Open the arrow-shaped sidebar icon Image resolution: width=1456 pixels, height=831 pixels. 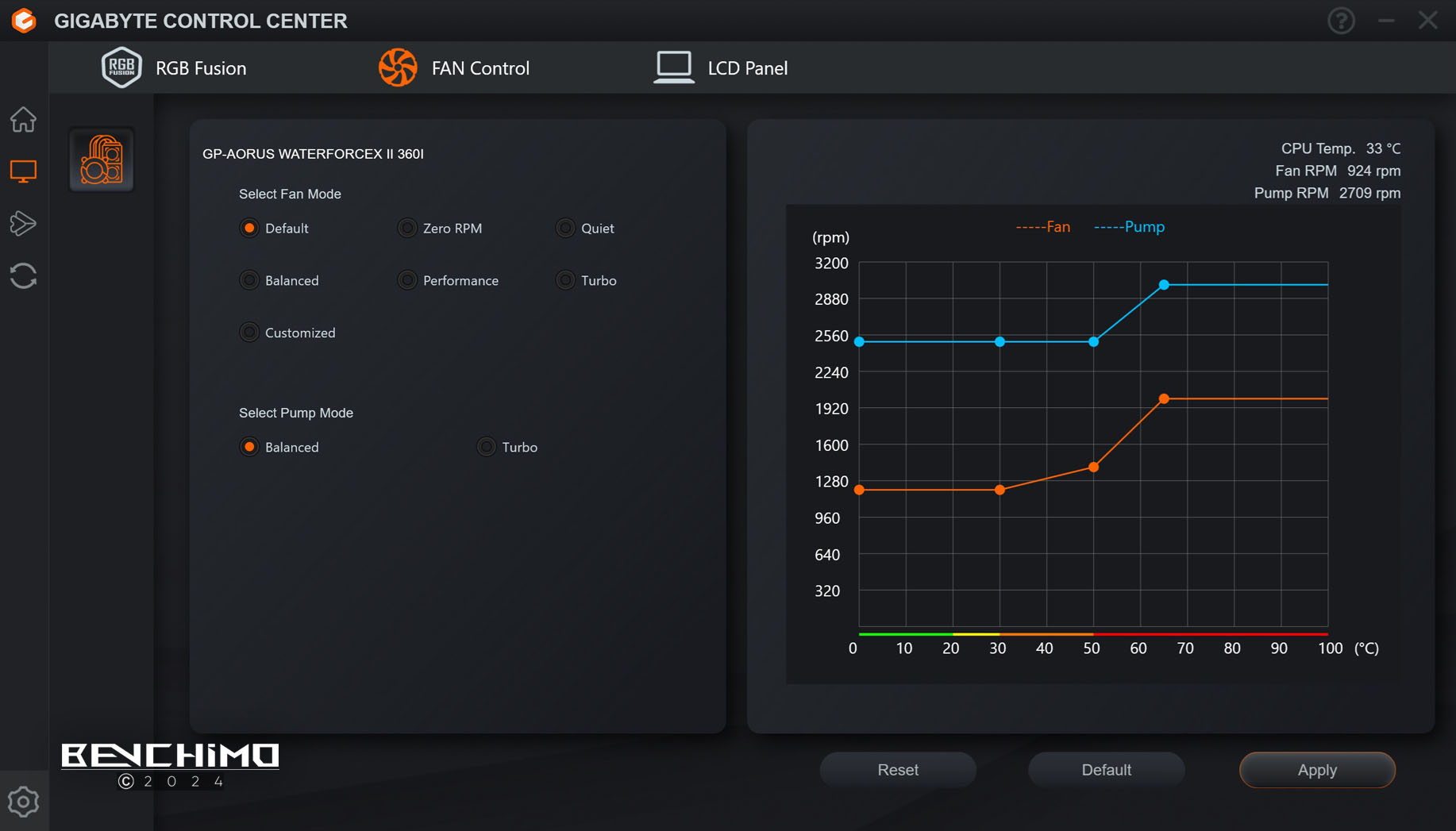23,224
